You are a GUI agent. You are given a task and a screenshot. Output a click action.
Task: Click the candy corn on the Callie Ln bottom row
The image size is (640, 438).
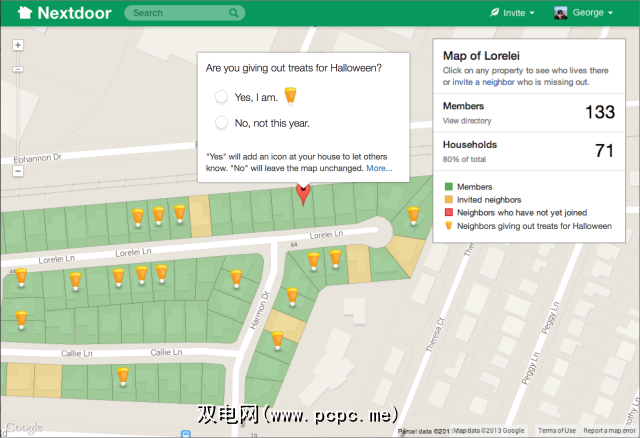click(x=123, y=376)
